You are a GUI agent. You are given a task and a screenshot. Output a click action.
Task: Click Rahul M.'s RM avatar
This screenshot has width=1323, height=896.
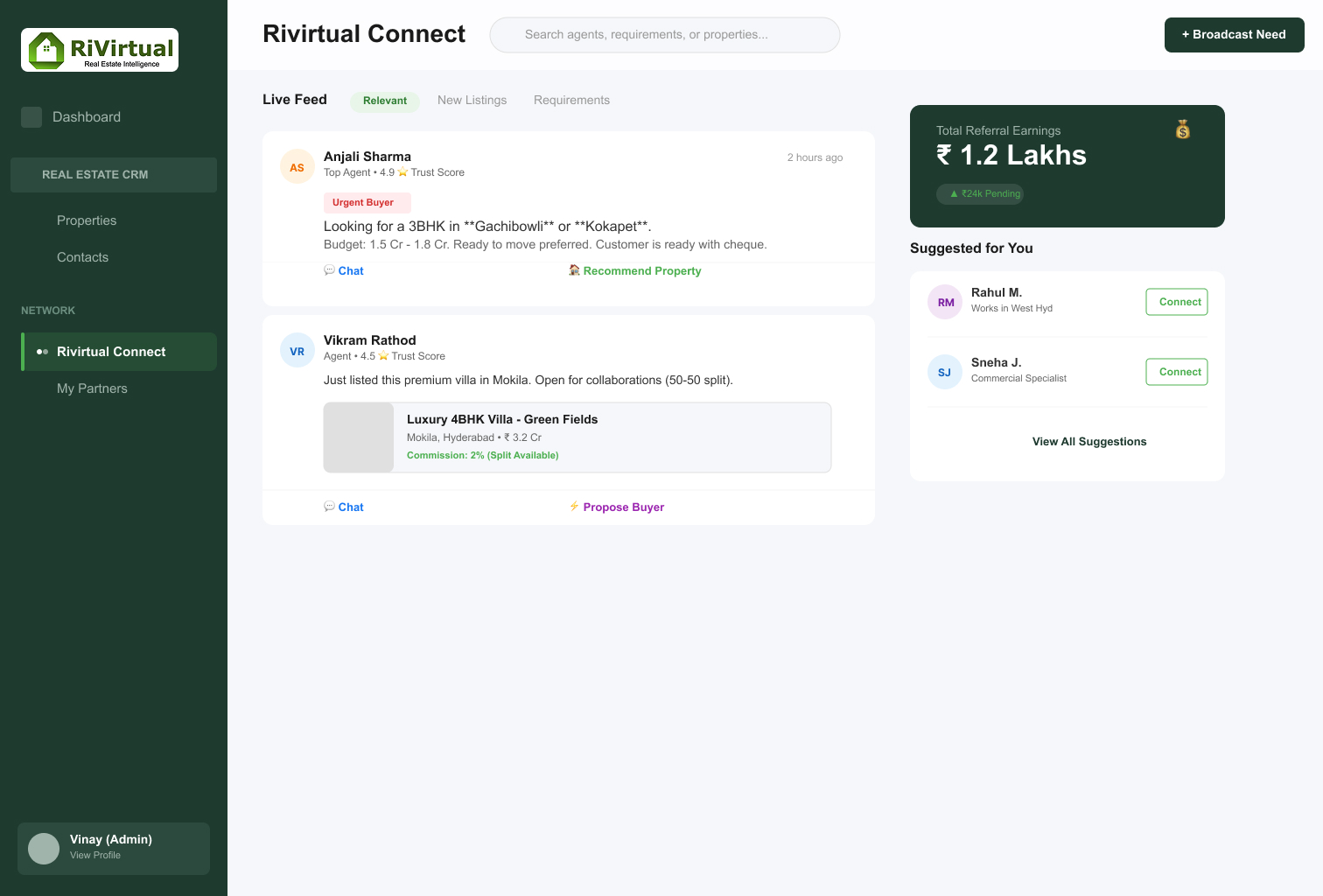pyautogui.click(x=945, y=302)
